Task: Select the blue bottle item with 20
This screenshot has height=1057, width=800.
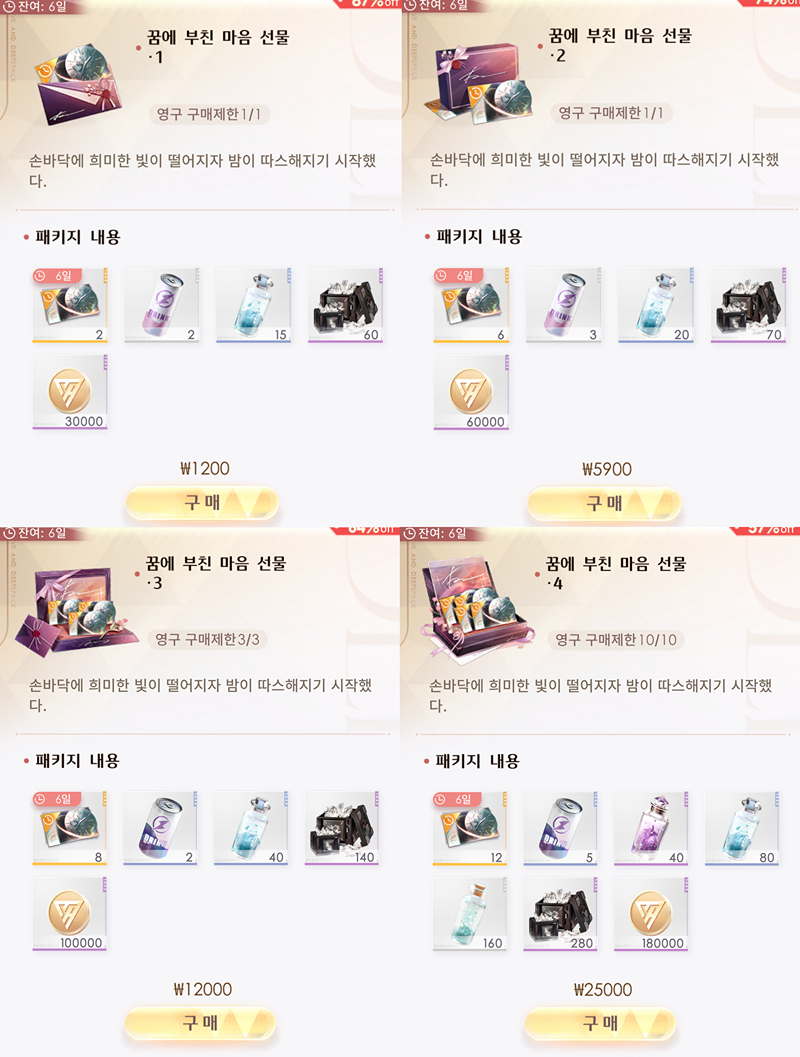Action: pos(655,305)
